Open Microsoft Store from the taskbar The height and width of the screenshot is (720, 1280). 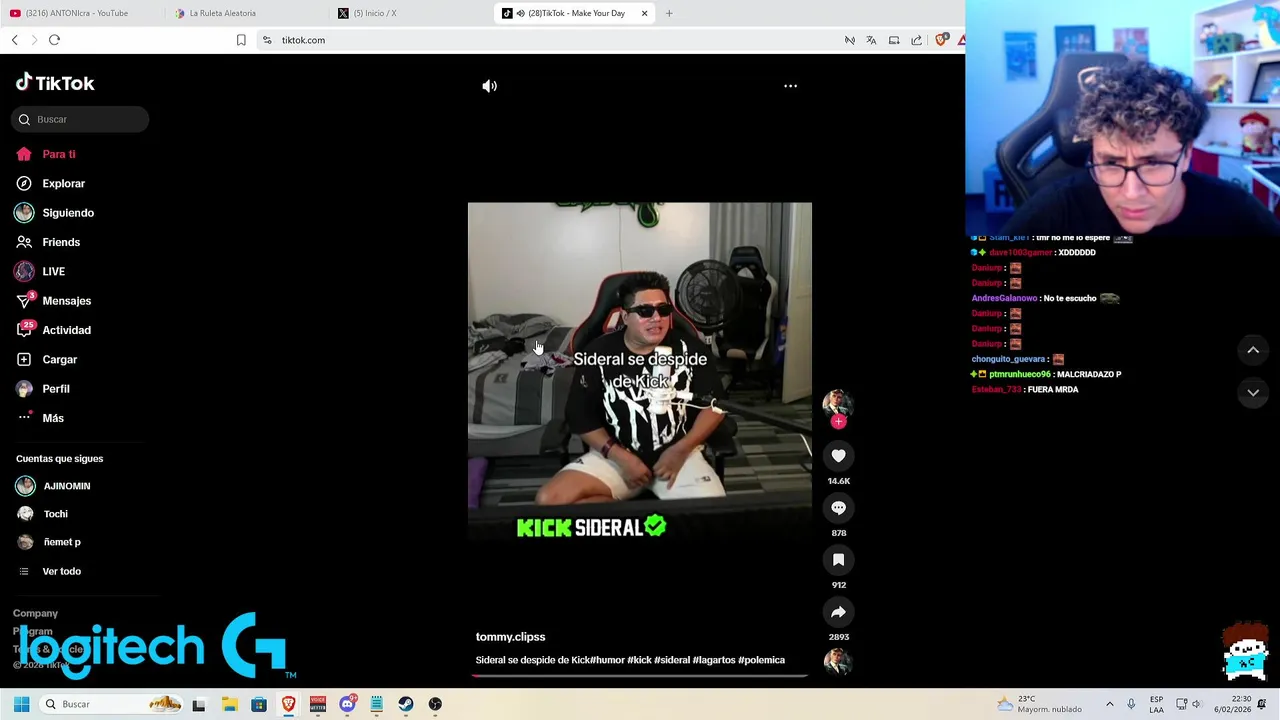tap(259, 704)
